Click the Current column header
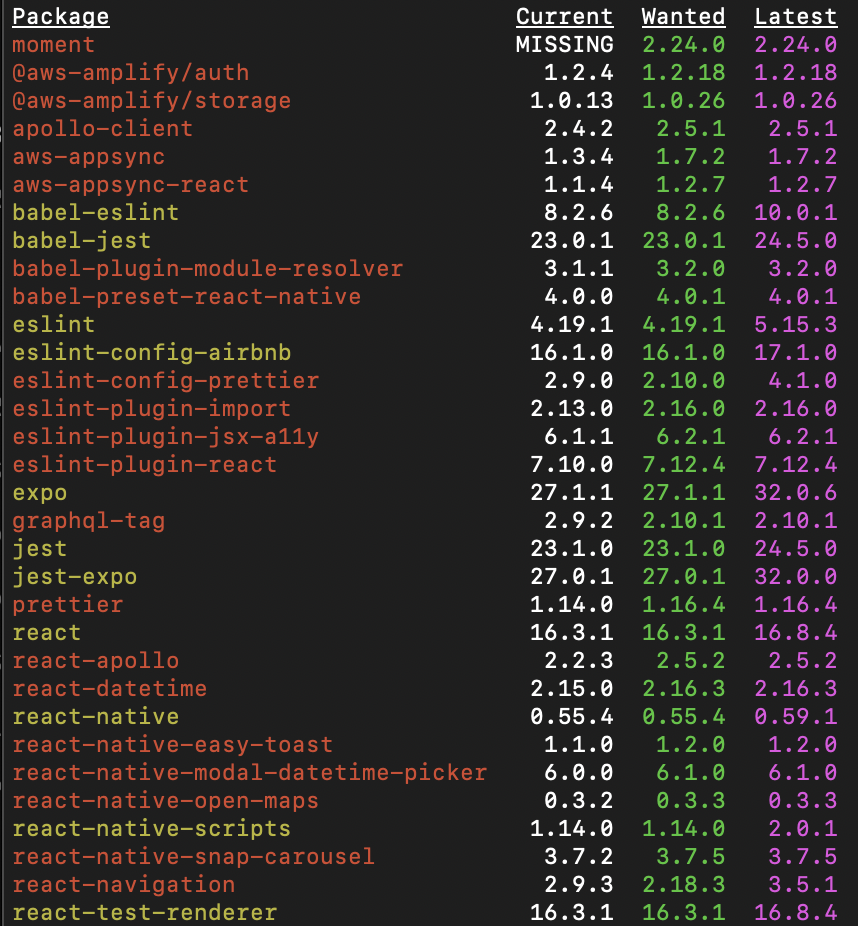The height and width of the screenshot is (926, 858). coord(564,17)
